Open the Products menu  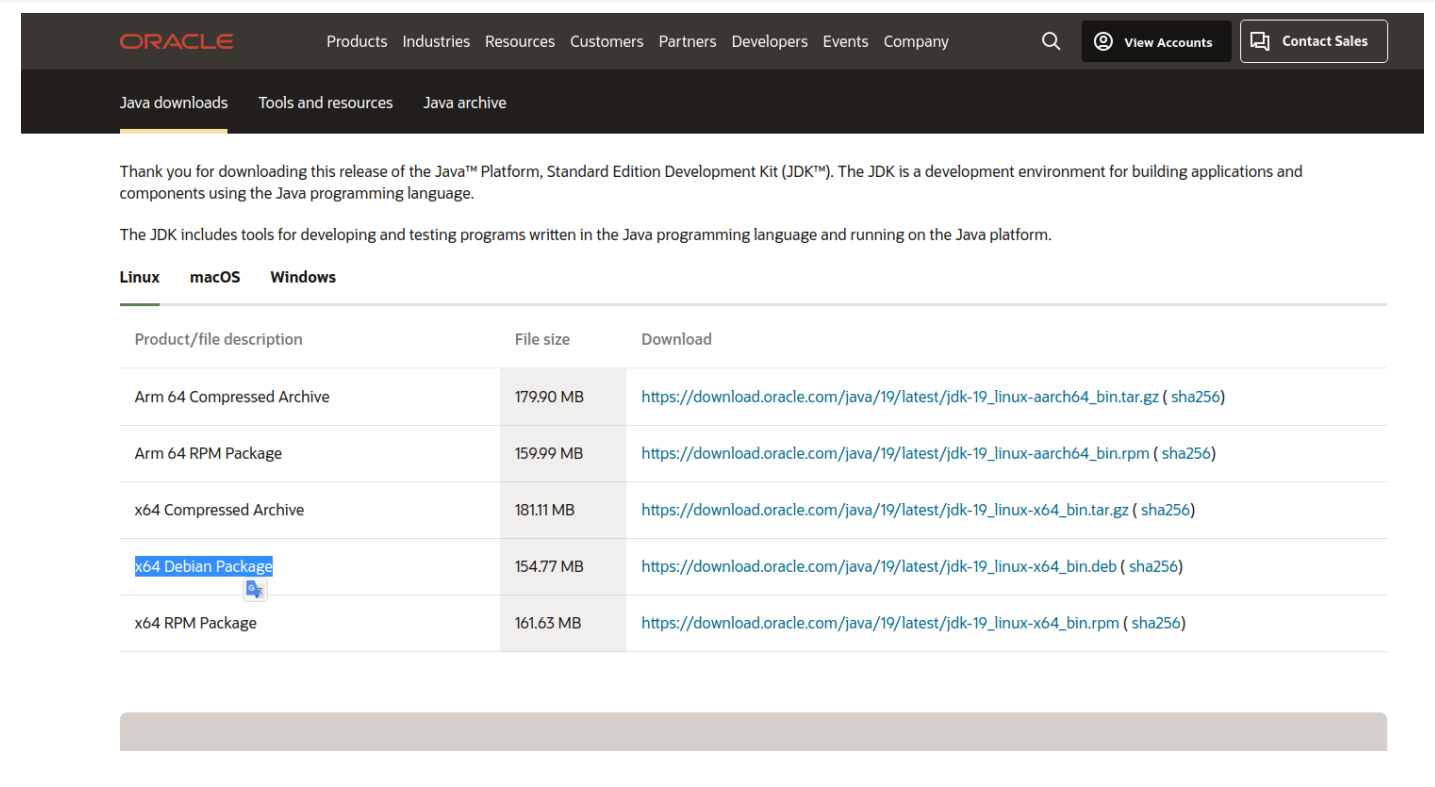click(357, 42)
